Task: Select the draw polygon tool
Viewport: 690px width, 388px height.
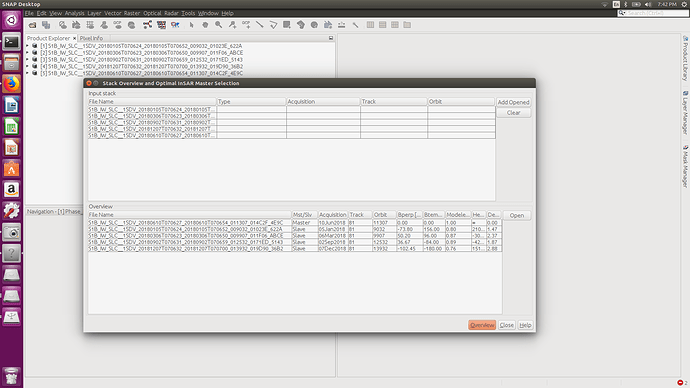Action: 301,25
